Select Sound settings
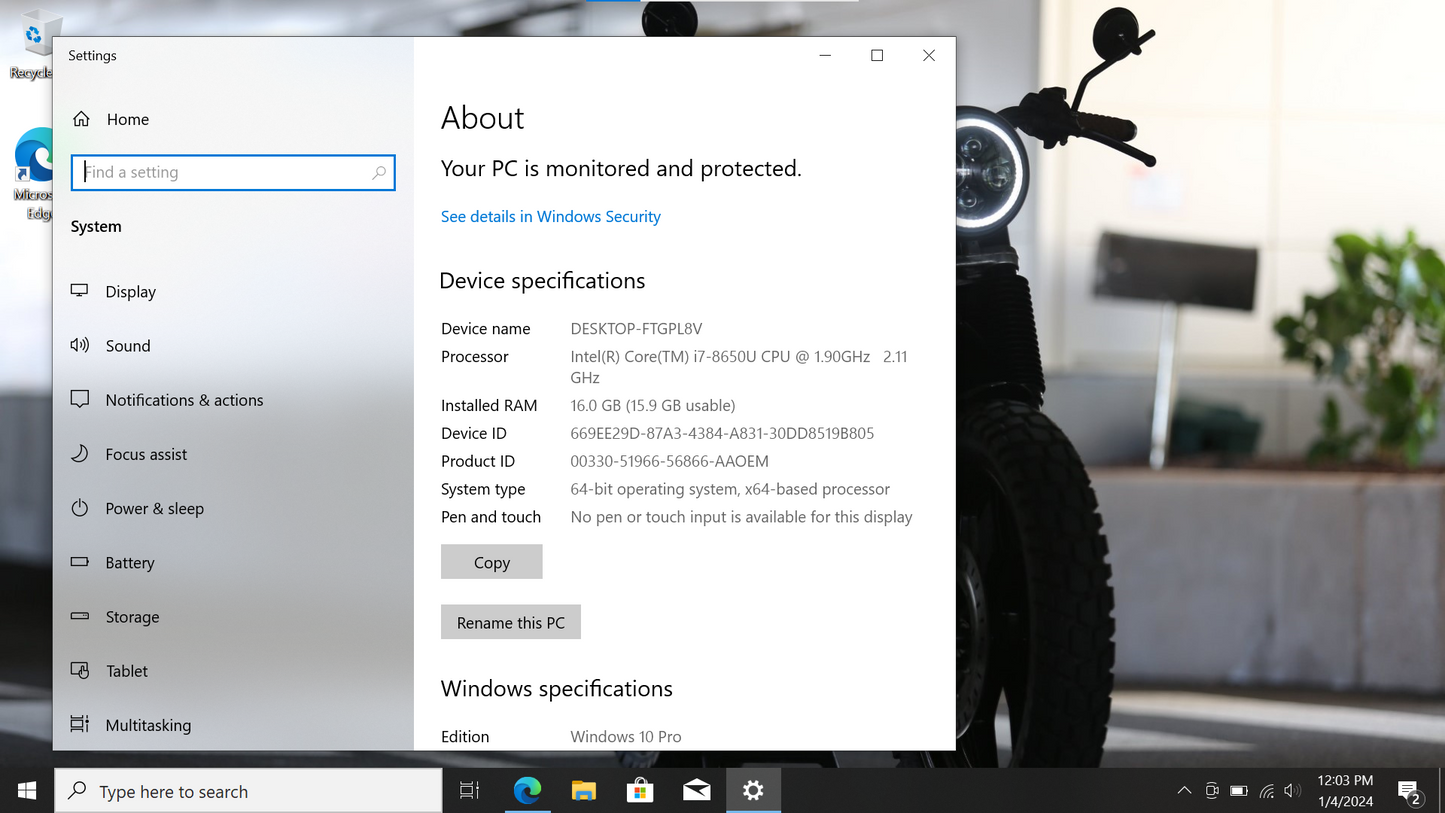 coord(128,345)
